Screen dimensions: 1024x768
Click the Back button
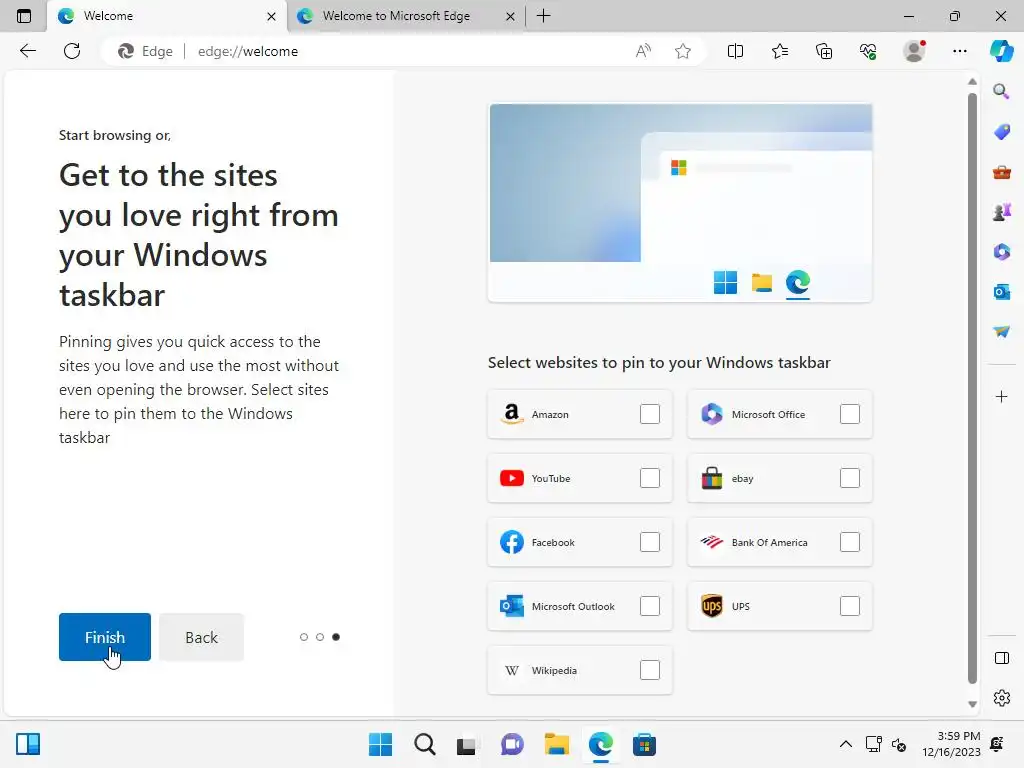click(x=201, y=637)
